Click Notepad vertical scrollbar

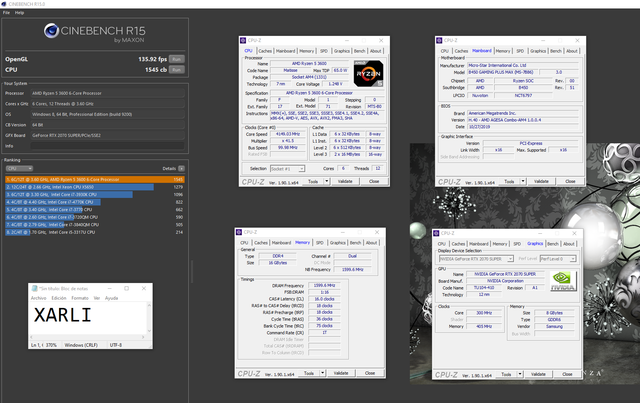pyautogui.click(x=149, y=318)
